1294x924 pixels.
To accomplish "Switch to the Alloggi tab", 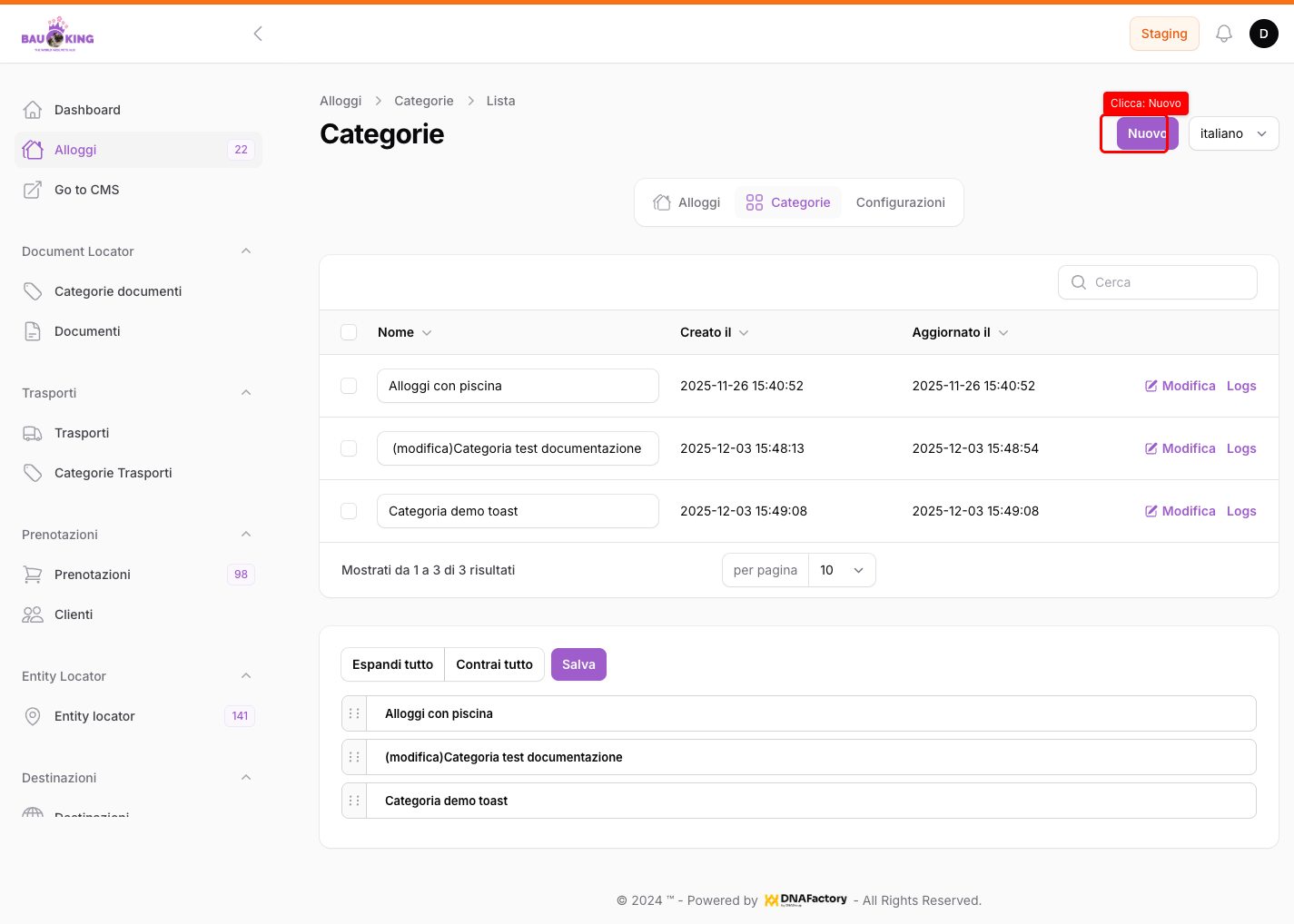I will coord(687,202).
